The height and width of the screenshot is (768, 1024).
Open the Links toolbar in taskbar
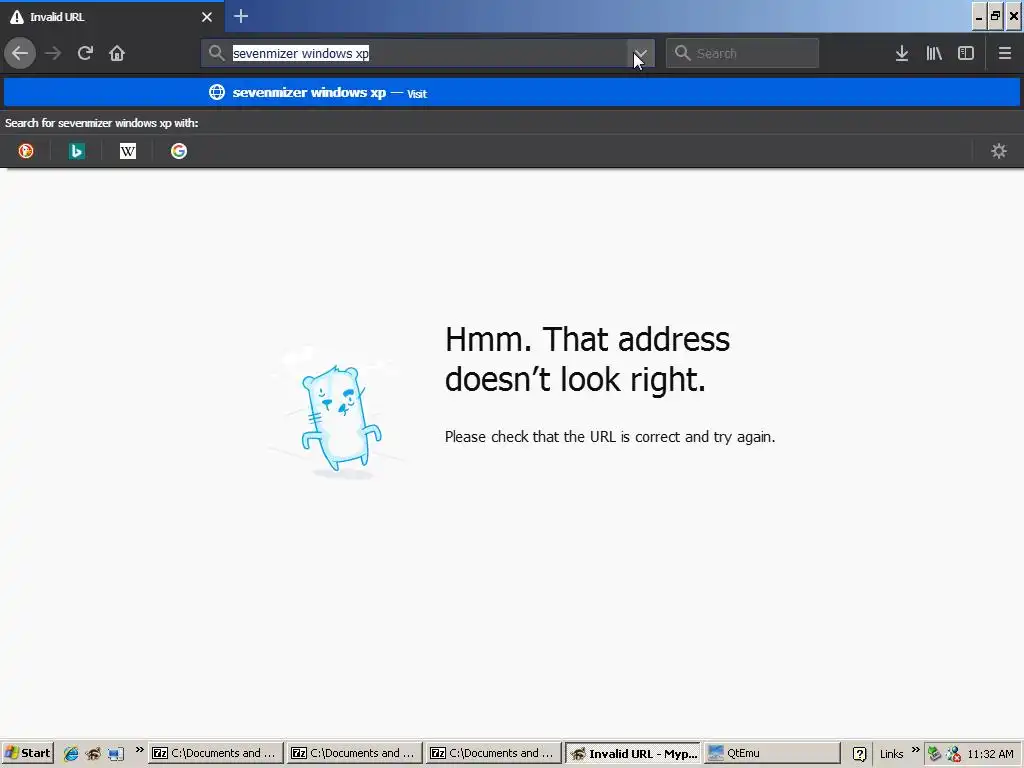pyautogui.click(x=891, y=754)
